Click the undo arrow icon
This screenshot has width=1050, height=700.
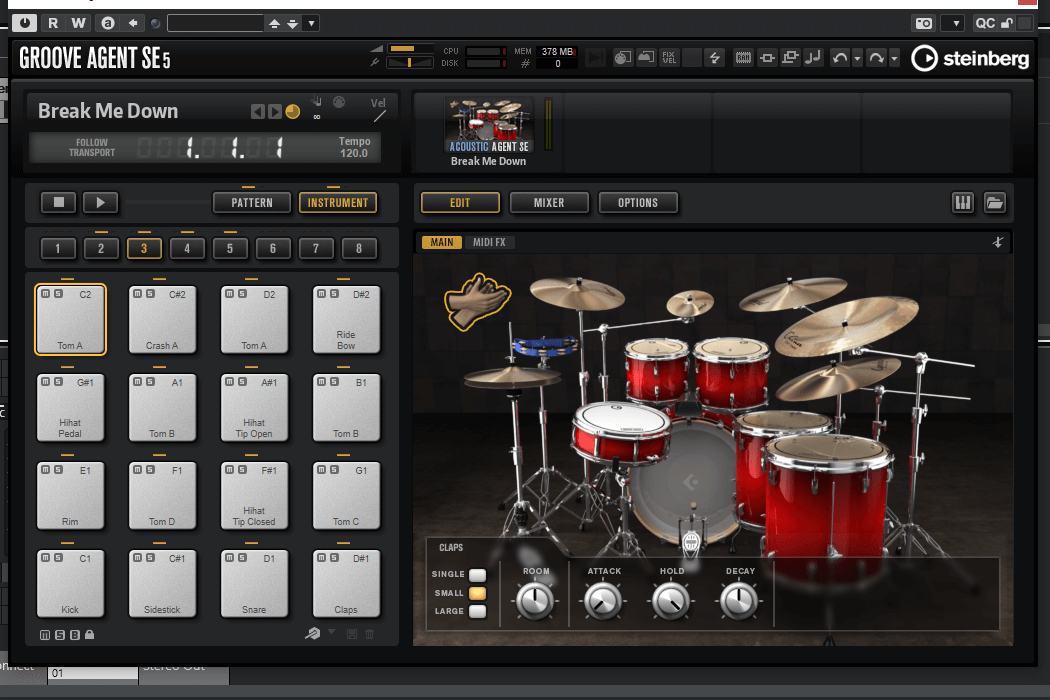point(840,58)
